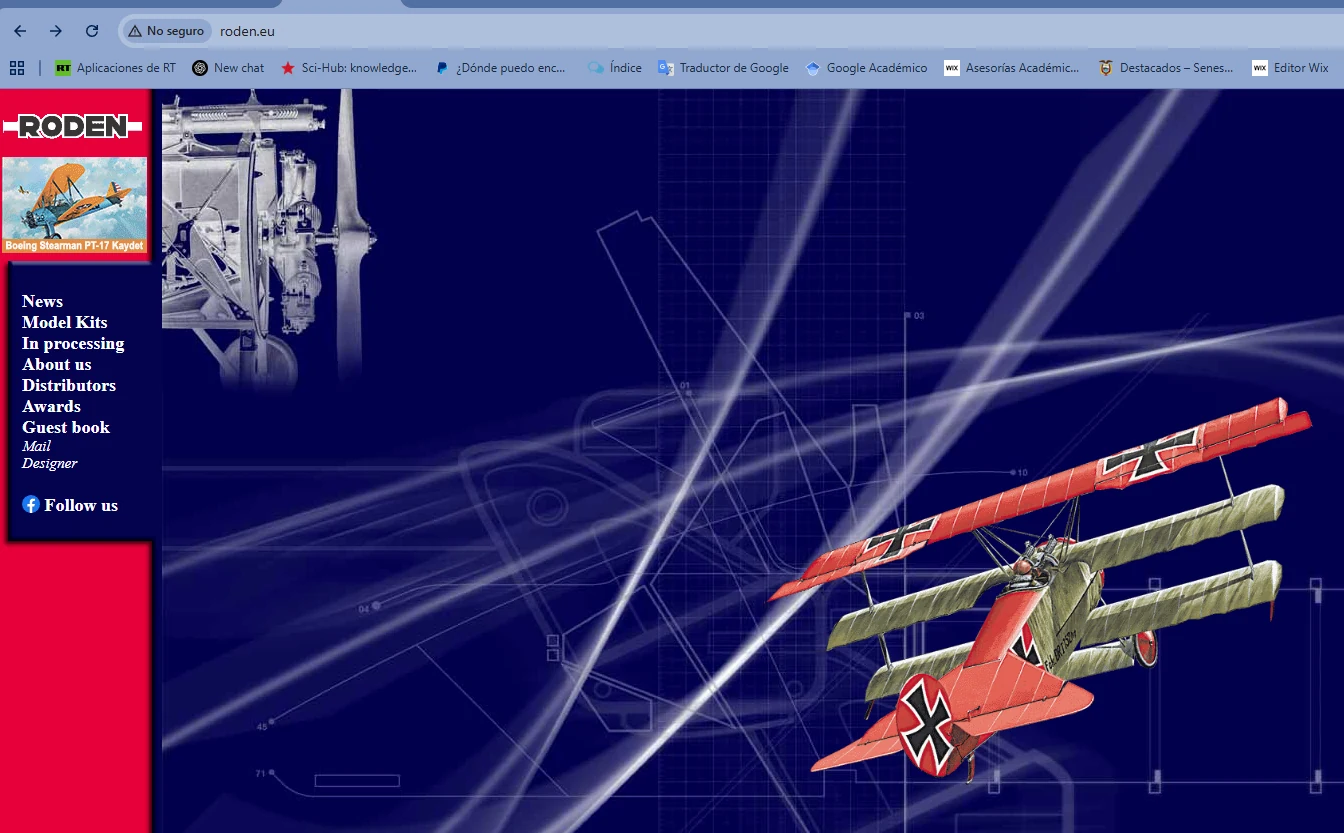
Task: Open the Aplicaciones de RT bookmark
Action: (x=115, y=68)
